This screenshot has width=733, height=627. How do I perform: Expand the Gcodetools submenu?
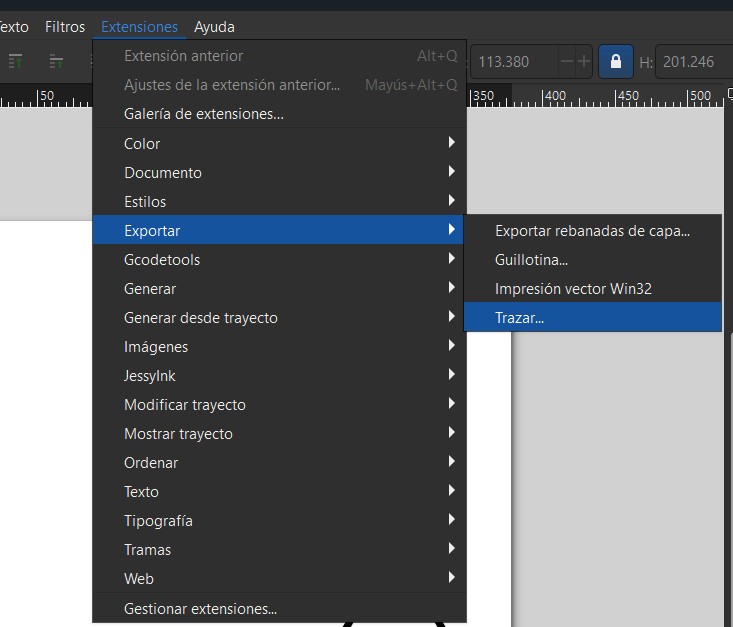[279, 259]
